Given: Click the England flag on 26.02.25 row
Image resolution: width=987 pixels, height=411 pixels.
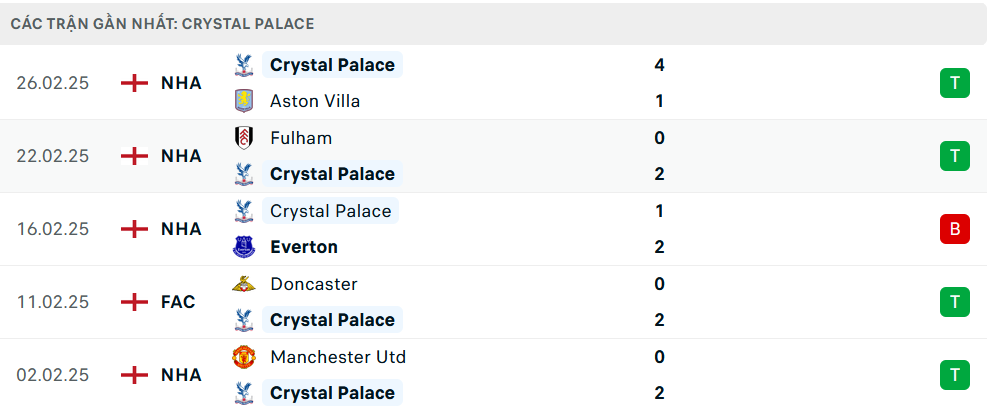Looking at the screenshot, I should [134, 83].
